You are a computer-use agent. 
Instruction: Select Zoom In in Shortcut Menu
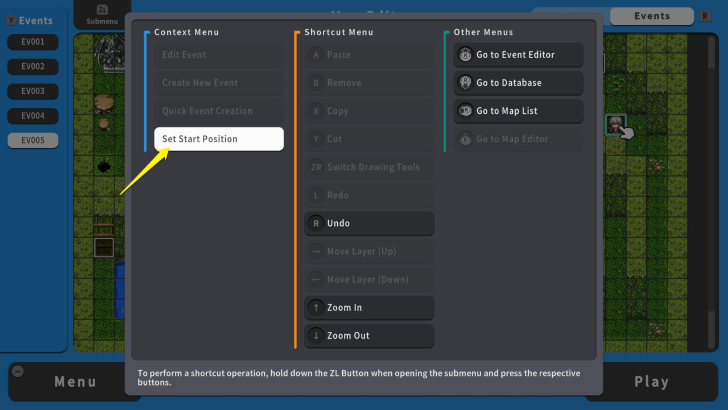click(x=369, y=307)
